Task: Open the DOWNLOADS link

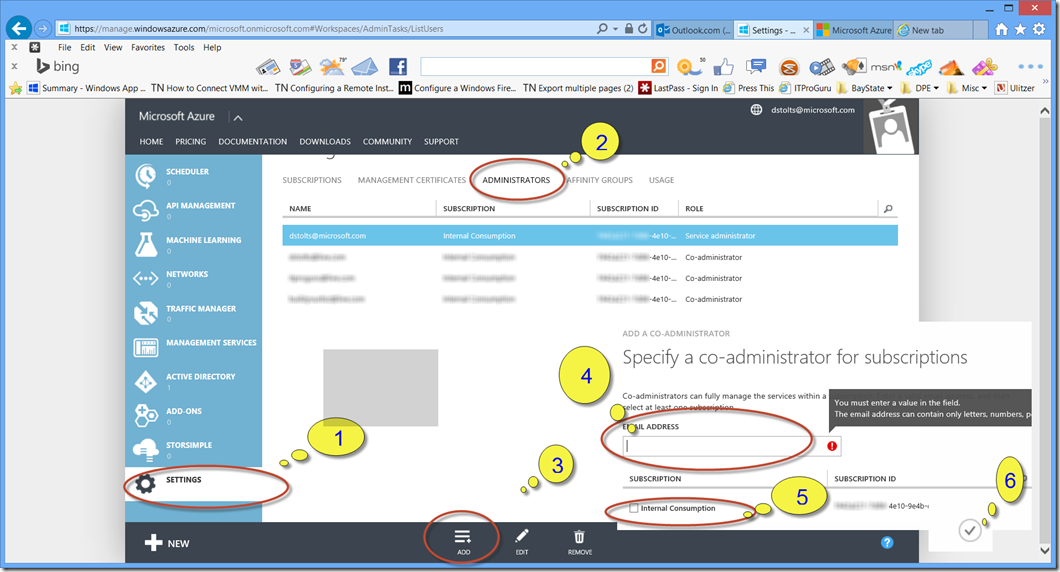Action: pos(325,141)
